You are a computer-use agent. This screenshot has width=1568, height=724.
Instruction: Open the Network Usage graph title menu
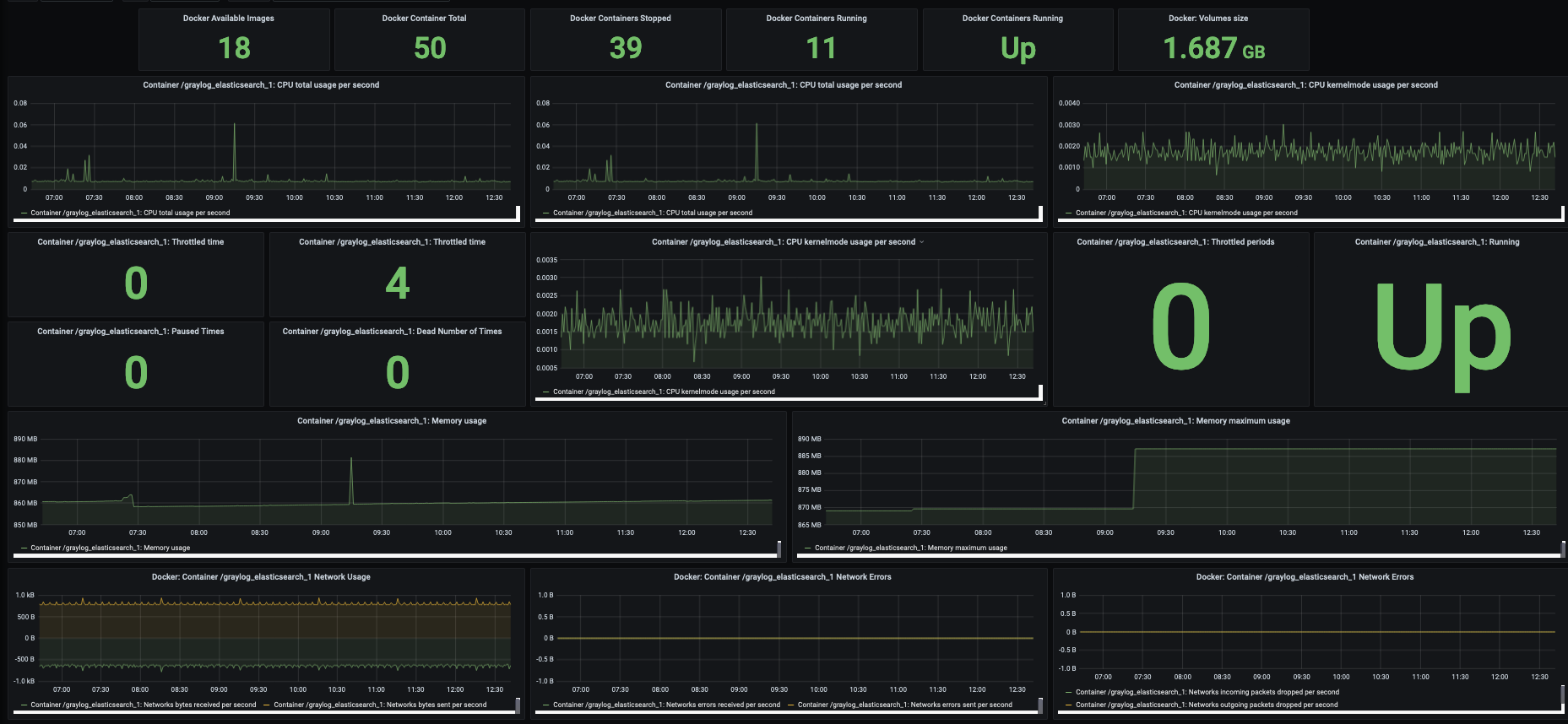[261, 577]
